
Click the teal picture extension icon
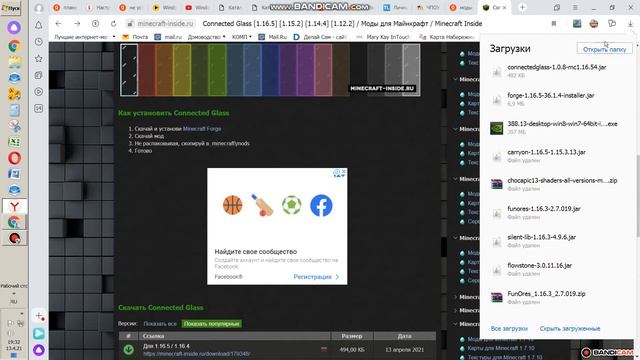pos(577,24)
